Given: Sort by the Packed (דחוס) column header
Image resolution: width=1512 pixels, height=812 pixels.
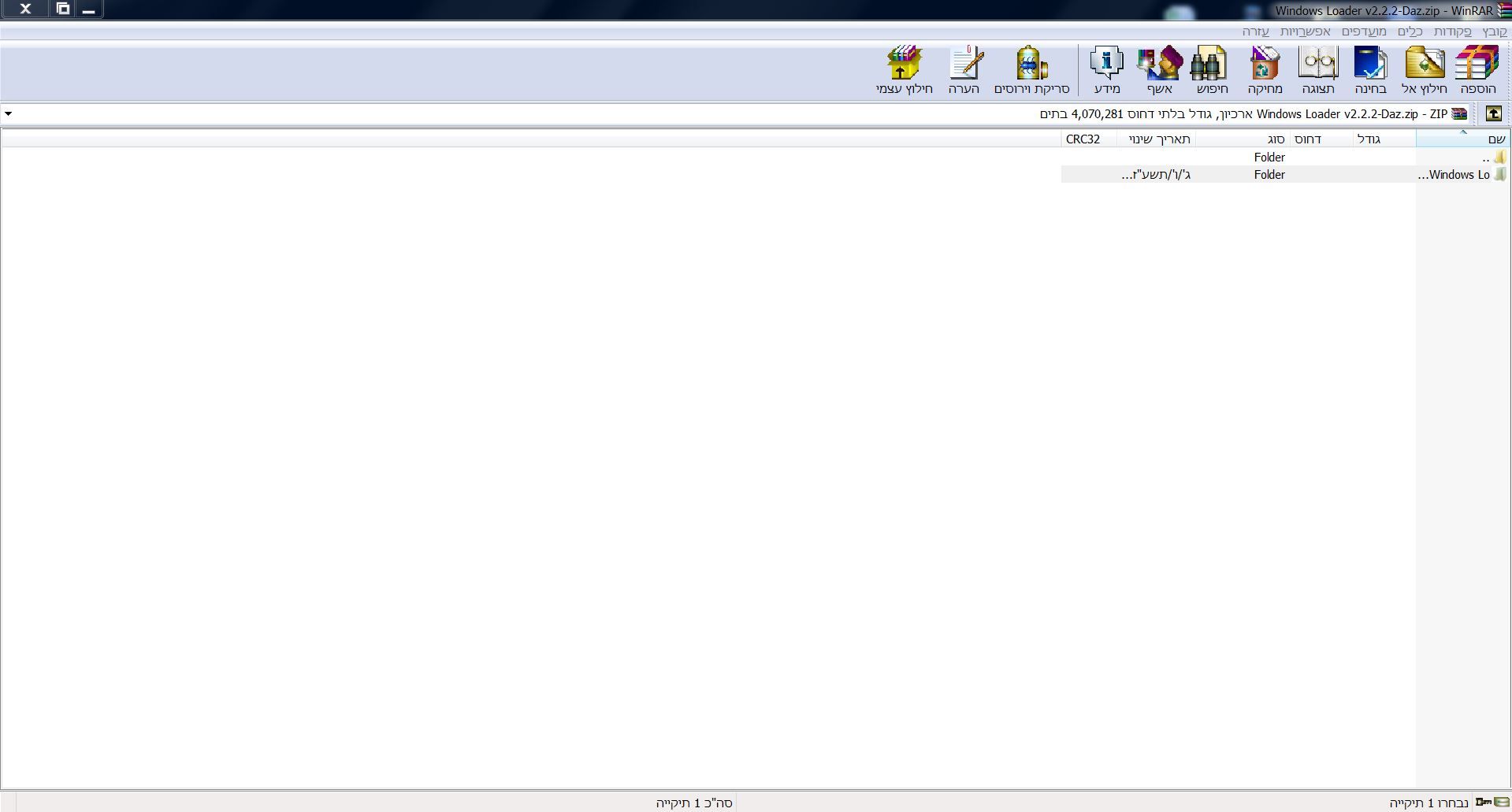Looking at the screenshot, I should click(1321, 139).
